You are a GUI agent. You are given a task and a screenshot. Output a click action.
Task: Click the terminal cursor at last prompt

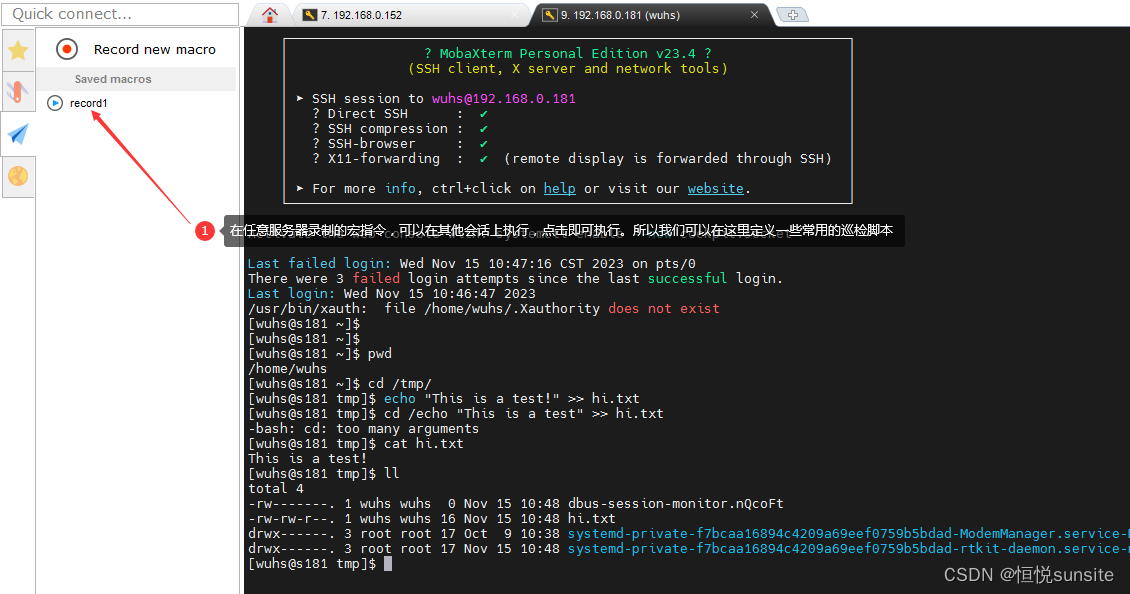[388, 564]
